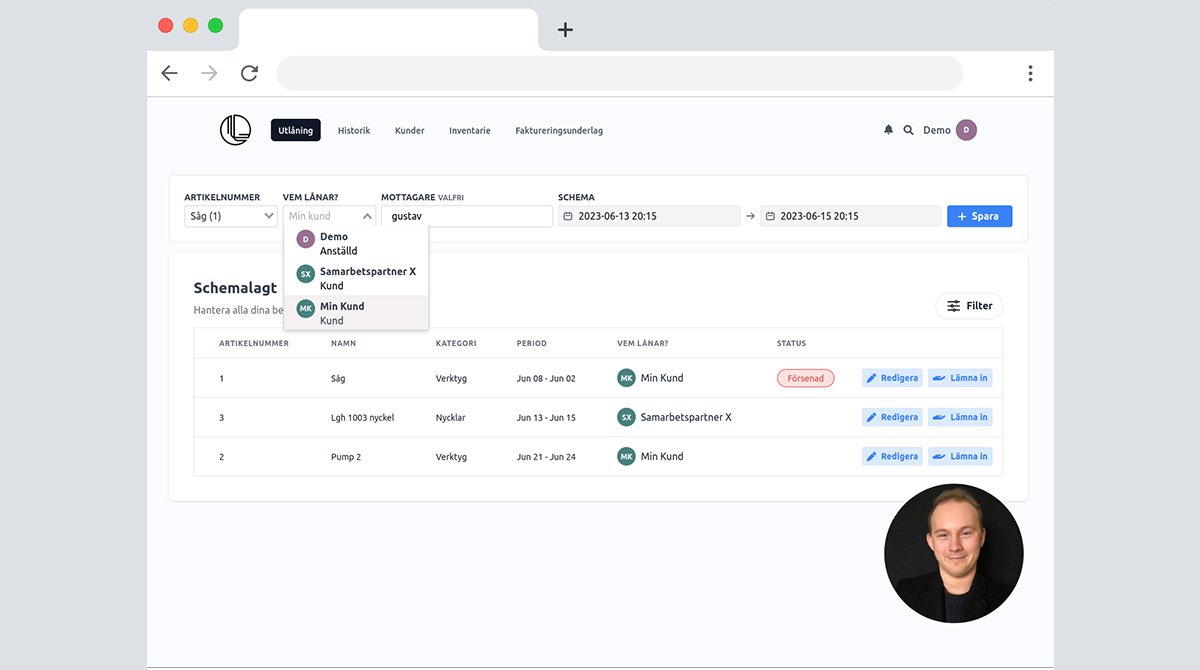Viewport: 1200px width, 670px height.
Task: Open the Faktureringsunderlag menu item
Action: point(558,131)
